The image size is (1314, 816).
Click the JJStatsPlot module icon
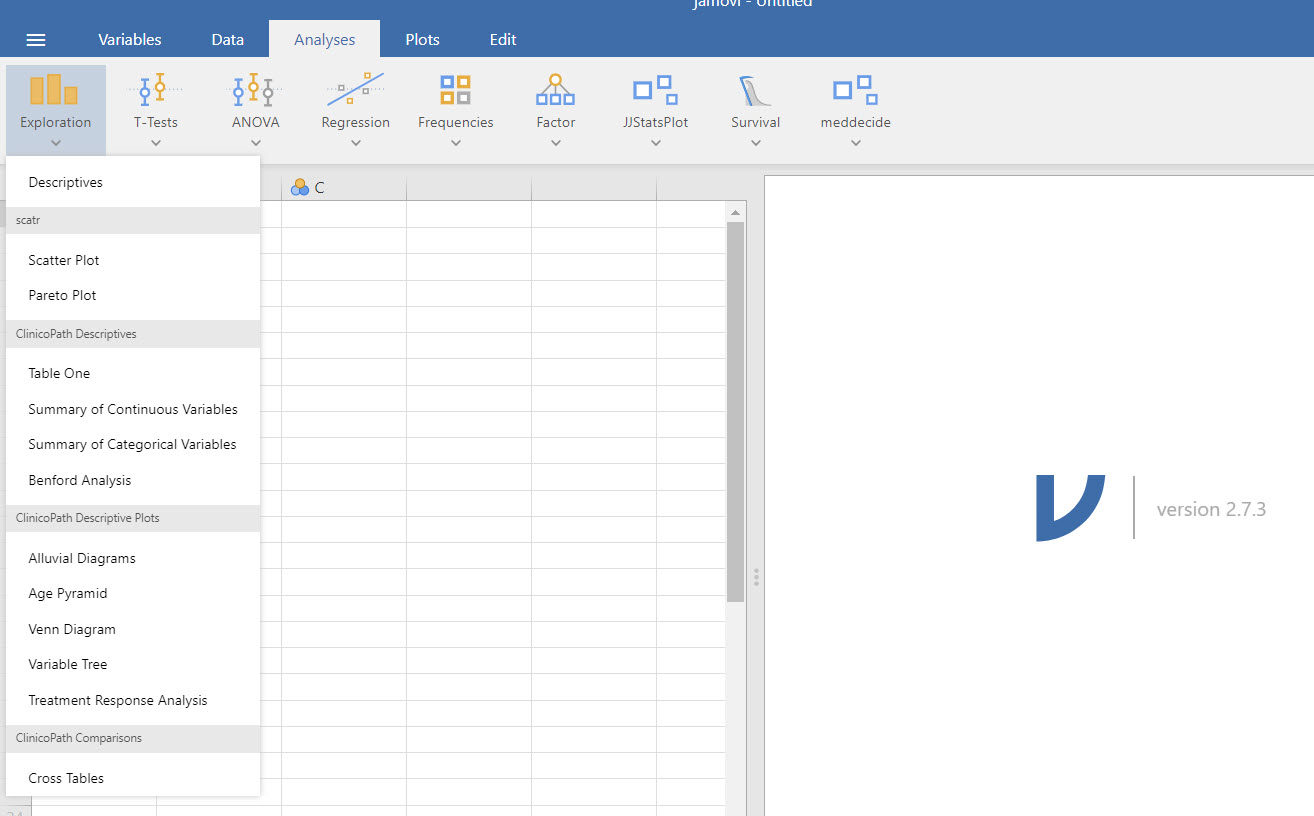(656, 89)
